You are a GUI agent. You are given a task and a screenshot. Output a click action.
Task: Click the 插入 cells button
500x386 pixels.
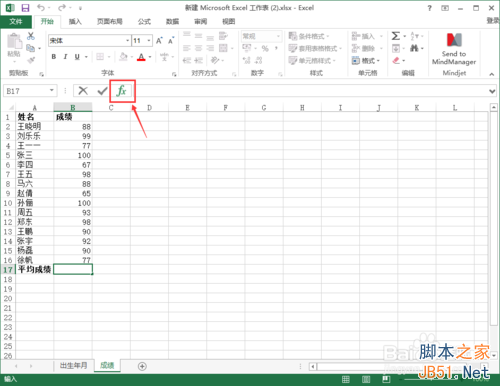coord(367,36)
